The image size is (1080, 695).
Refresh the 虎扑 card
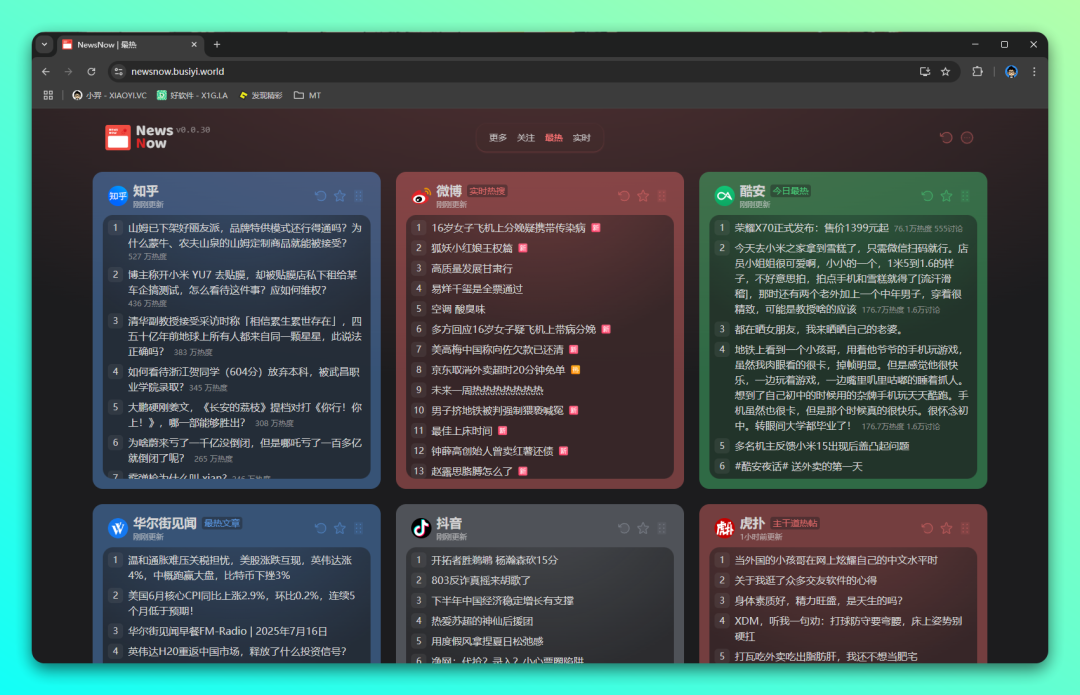927,528
